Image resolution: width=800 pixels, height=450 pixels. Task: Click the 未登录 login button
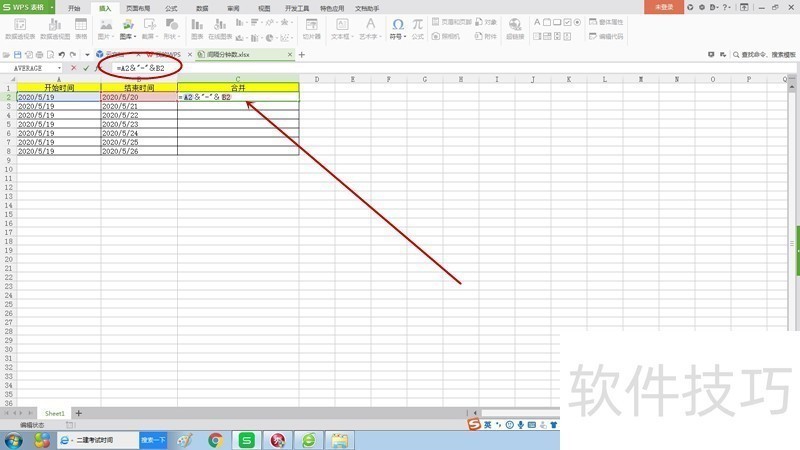tap(663, 6)
